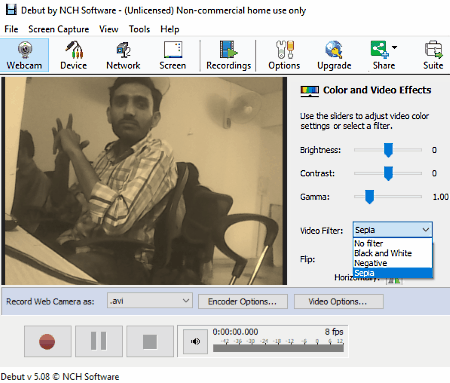Open the record format dropdown (.avi)

click(150, 301)
